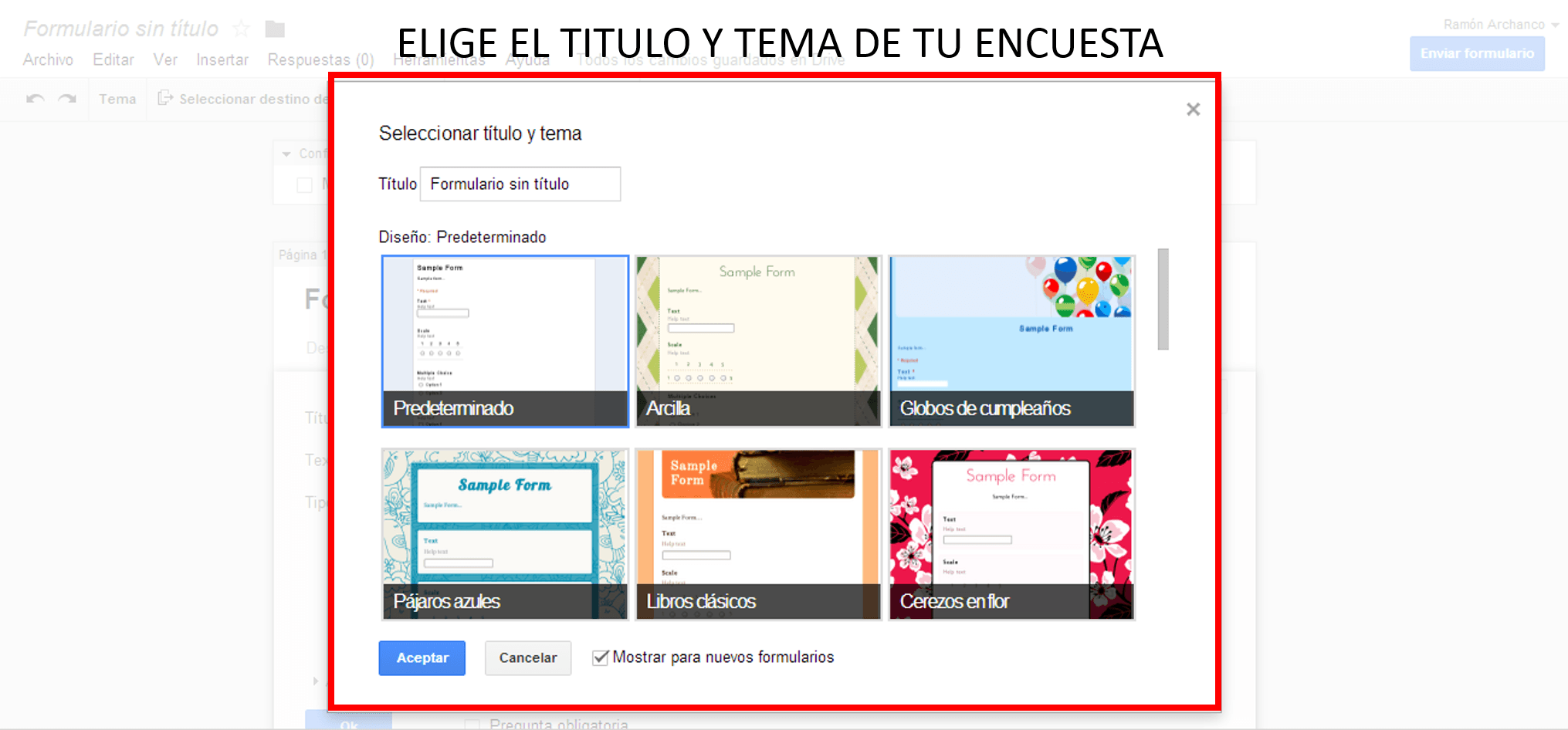Click the Tema toolbar button
The width and height of the screenshot is (1568, 730).
click(117, 99)
